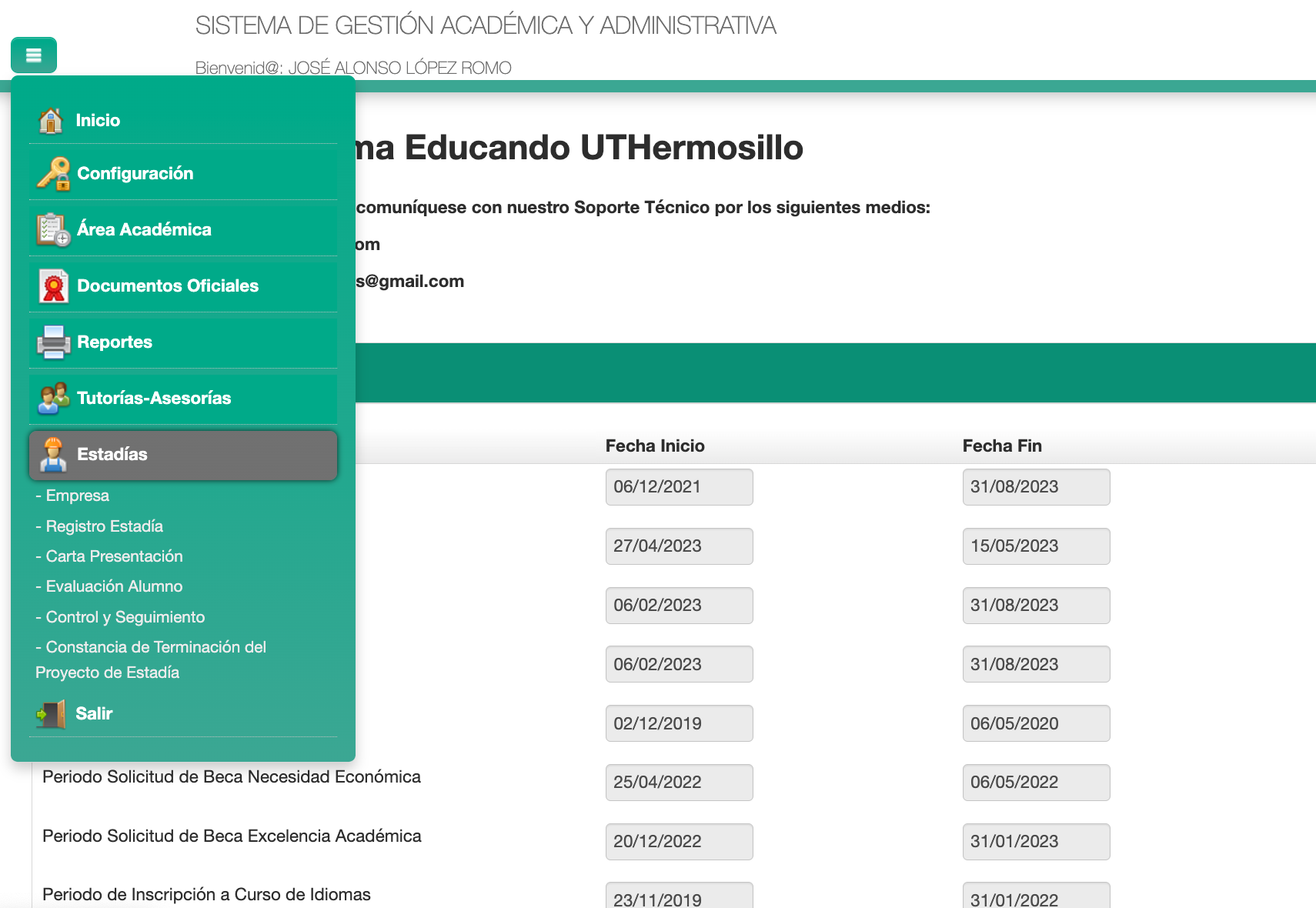This screenshot has height=908, width=1316.
Task: Go to Evaluación Alumno
Action: tap(114, 586)
